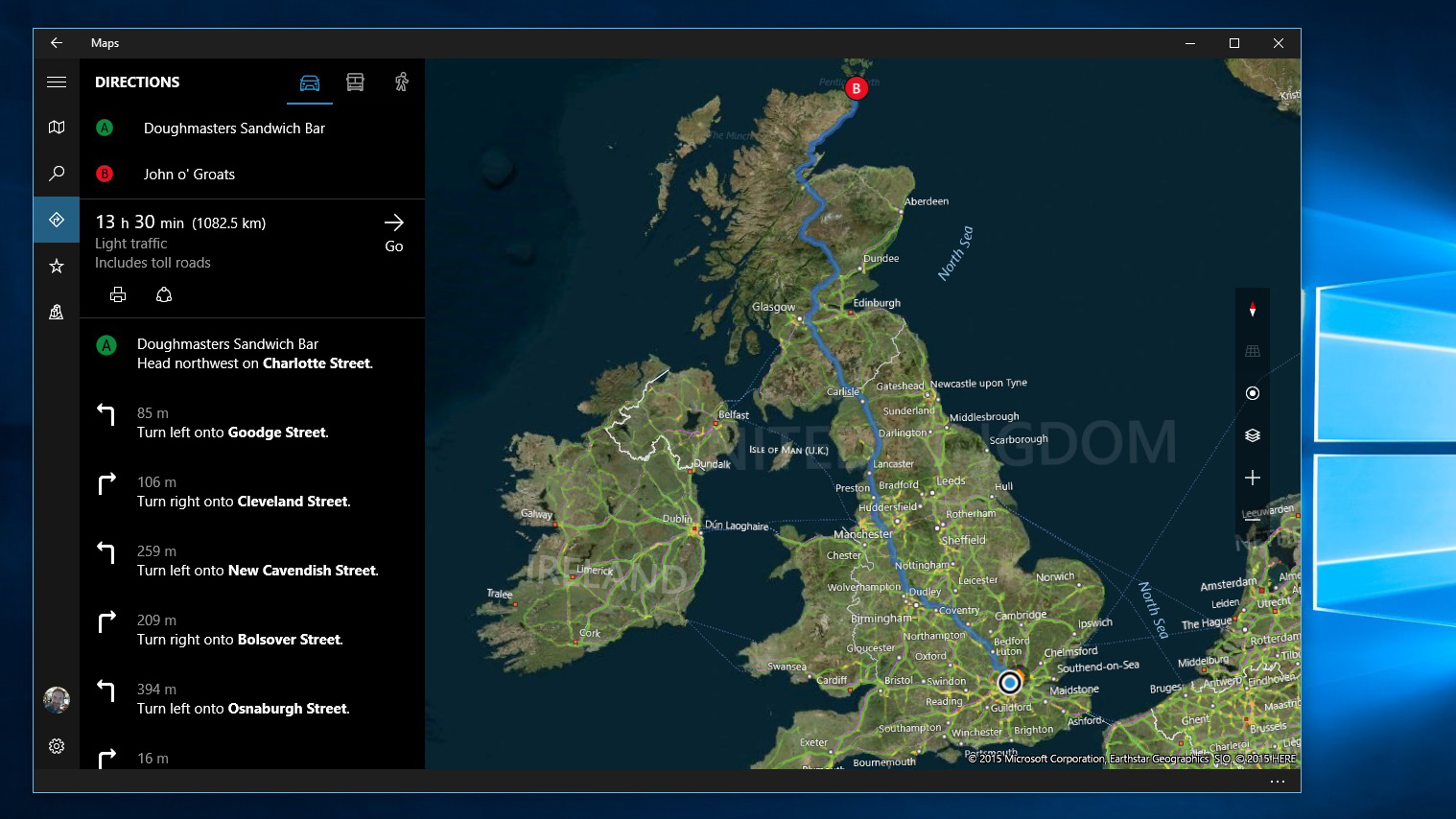Image resolution: width=1456 pixels, height=819 pixels.
Task: Reset map orientation with compass icon
Action: click(x=1253, y=309)
